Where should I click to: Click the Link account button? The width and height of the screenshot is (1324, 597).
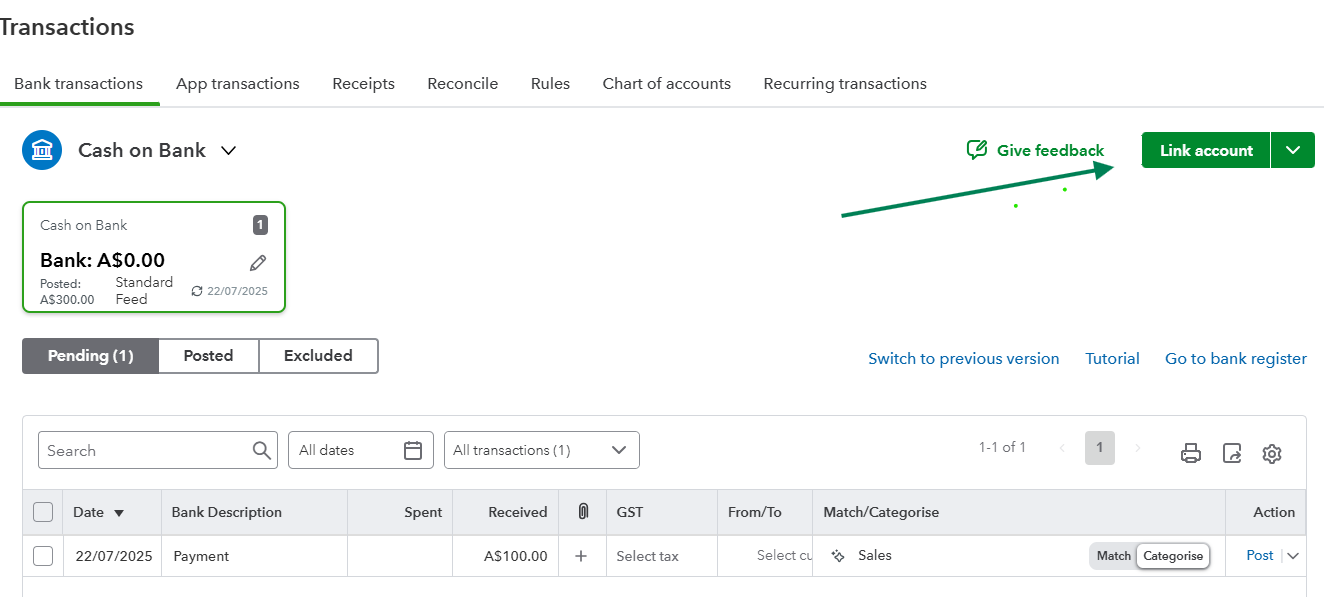[1206, 150]
